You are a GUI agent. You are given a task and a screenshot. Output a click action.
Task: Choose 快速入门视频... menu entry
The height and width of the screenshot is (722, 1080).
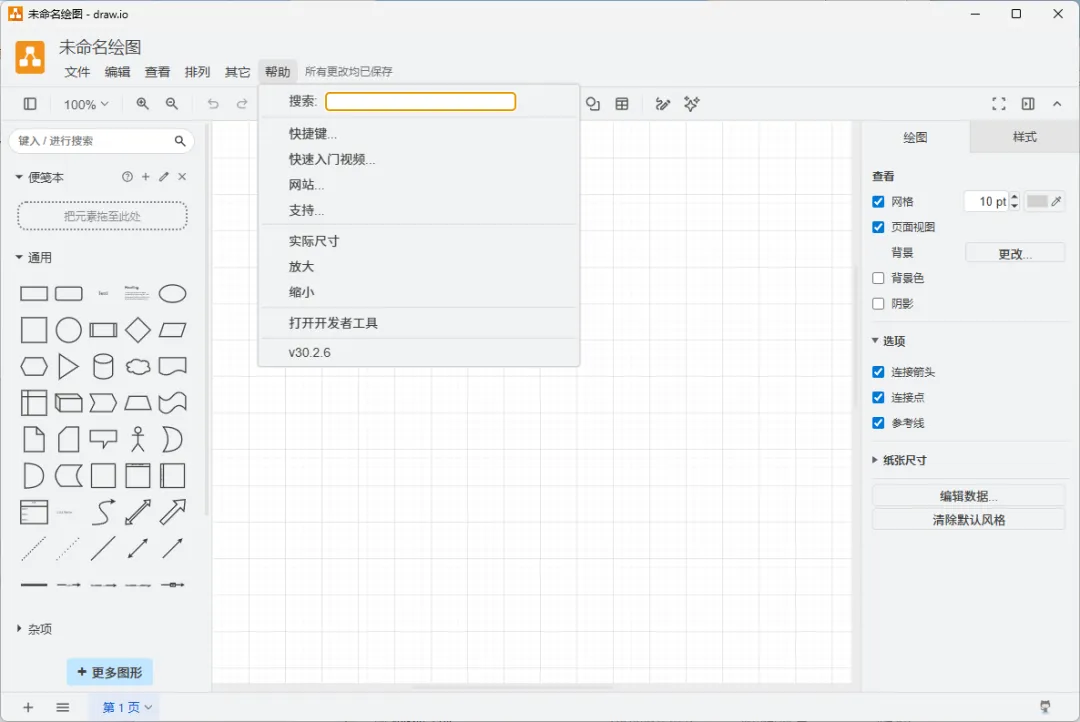coord(419,159)
